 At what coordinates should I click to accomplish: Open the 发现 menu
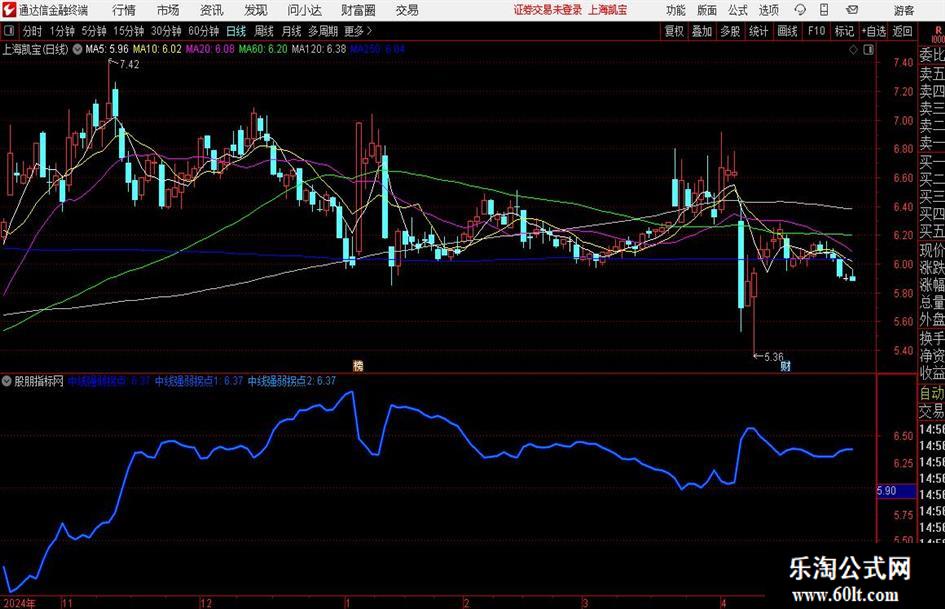tap(256, 10)
